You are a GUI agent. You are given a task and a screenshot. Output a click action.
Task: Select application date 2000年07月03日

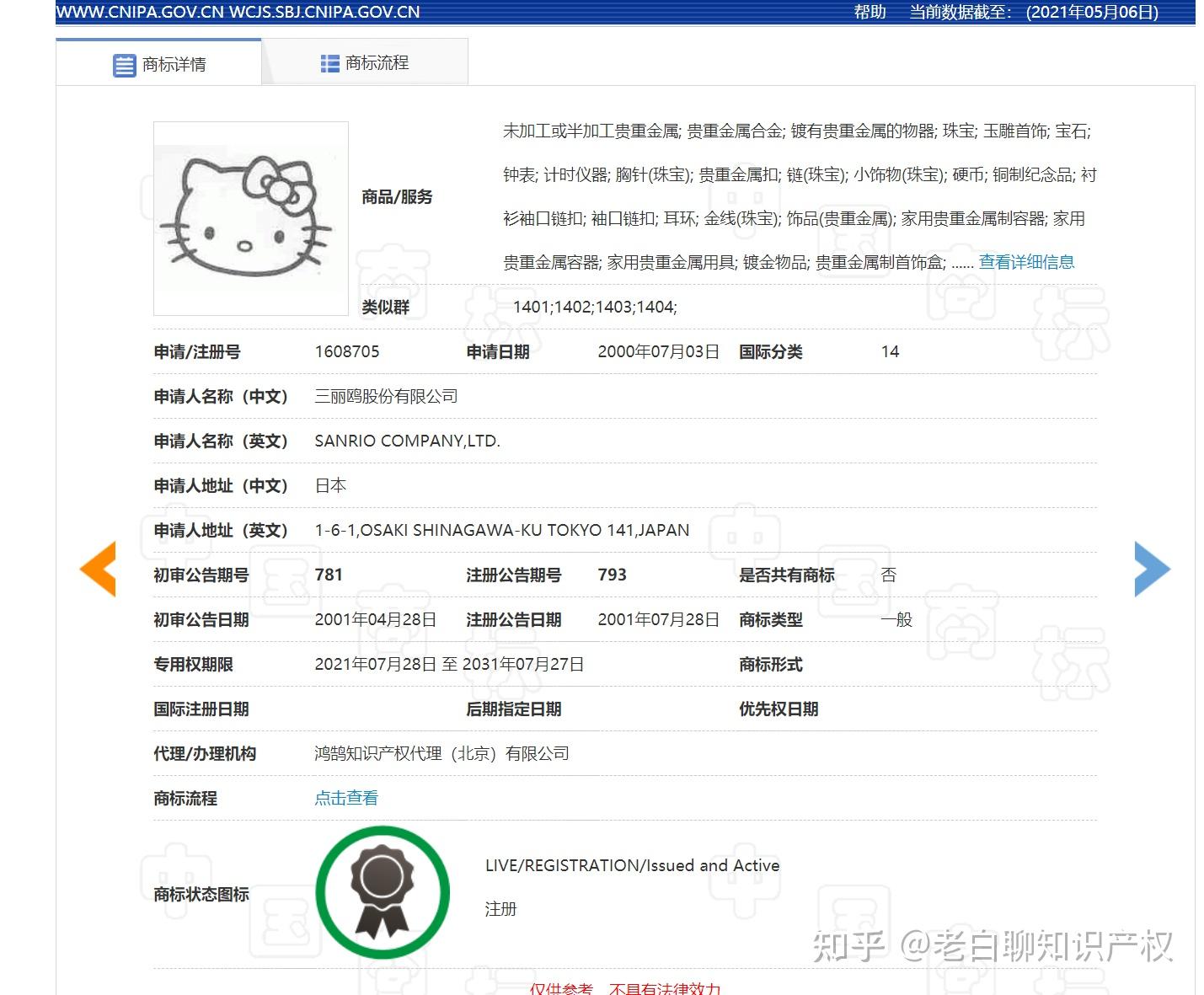[x=659, y=351]
